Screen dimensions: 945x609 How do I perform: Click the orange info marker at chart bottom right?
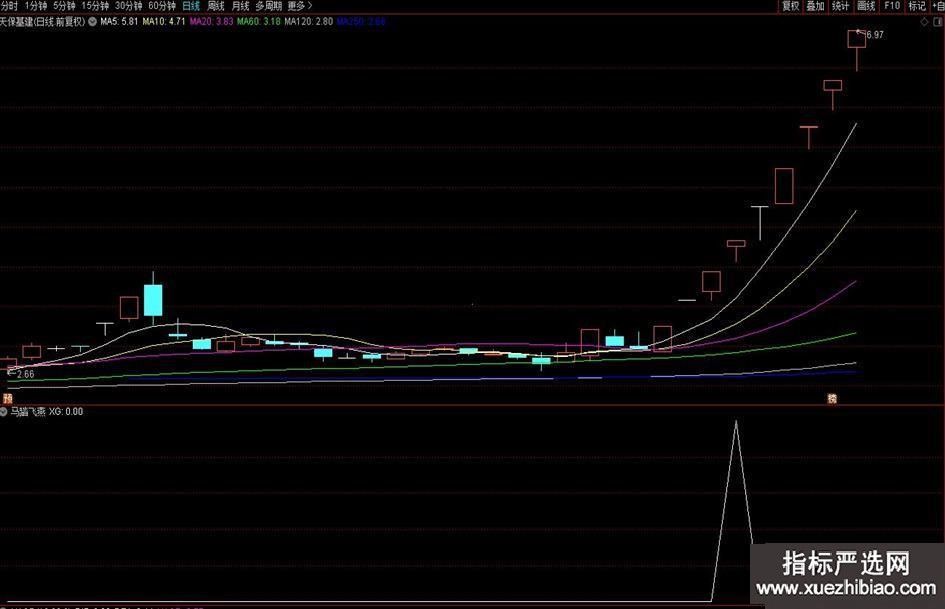tap(832, 399)
